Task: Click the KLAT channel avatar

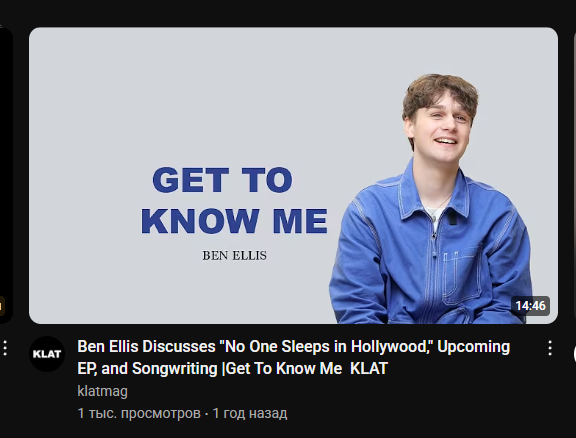Action: [x=47, y=354]
